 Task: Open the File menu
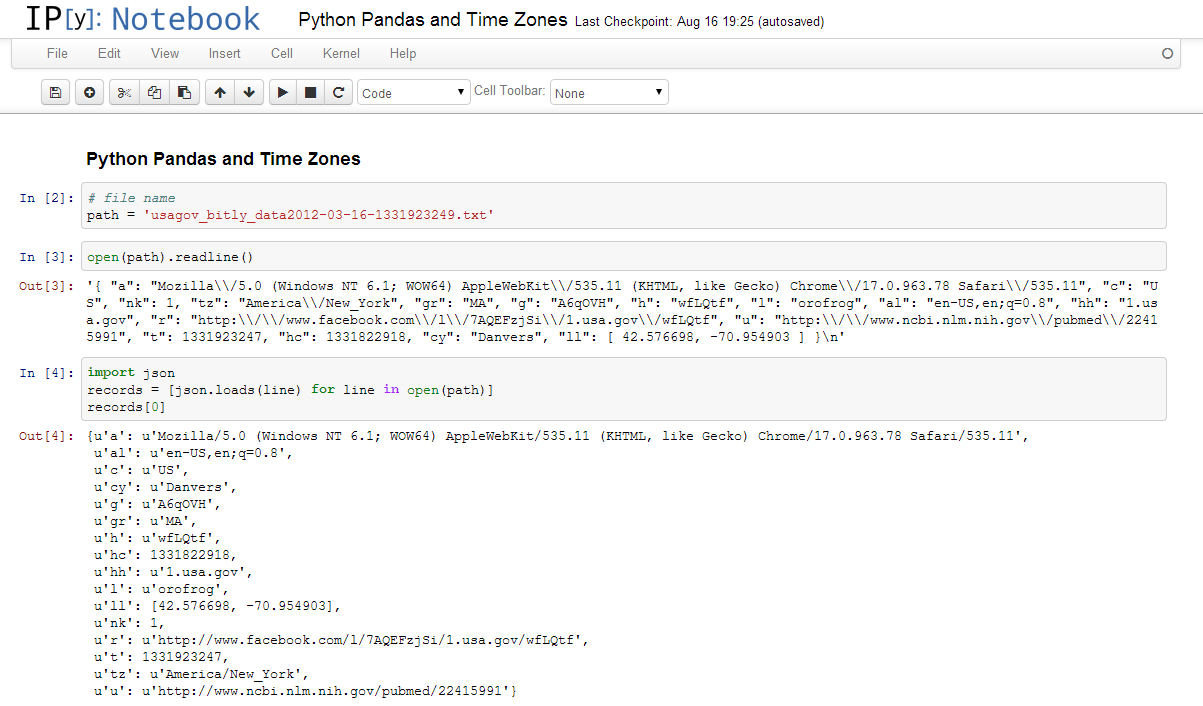pos(57,53)
